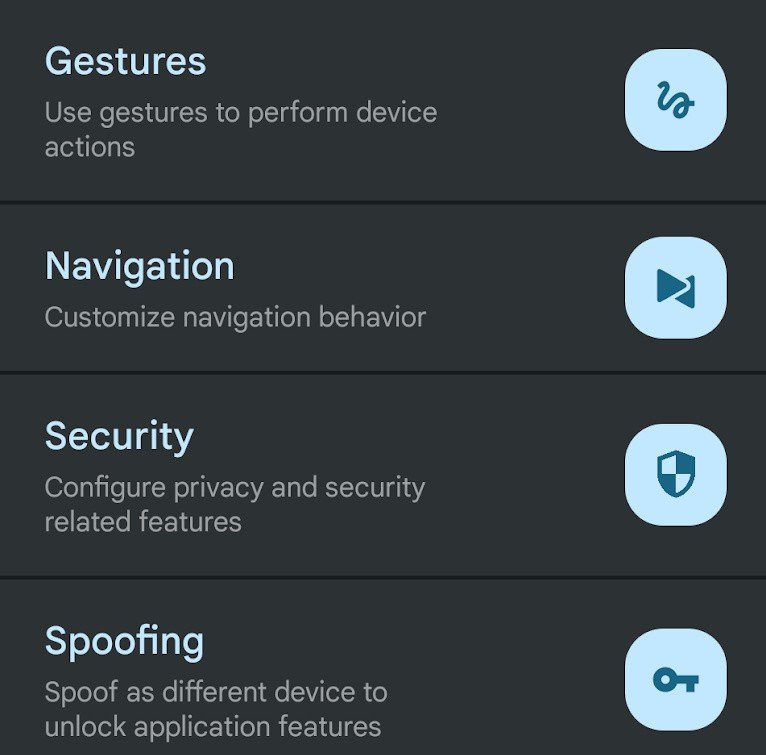Select the Spoofing heading
This screenshot has height=755, width=766.
point(124,641)
